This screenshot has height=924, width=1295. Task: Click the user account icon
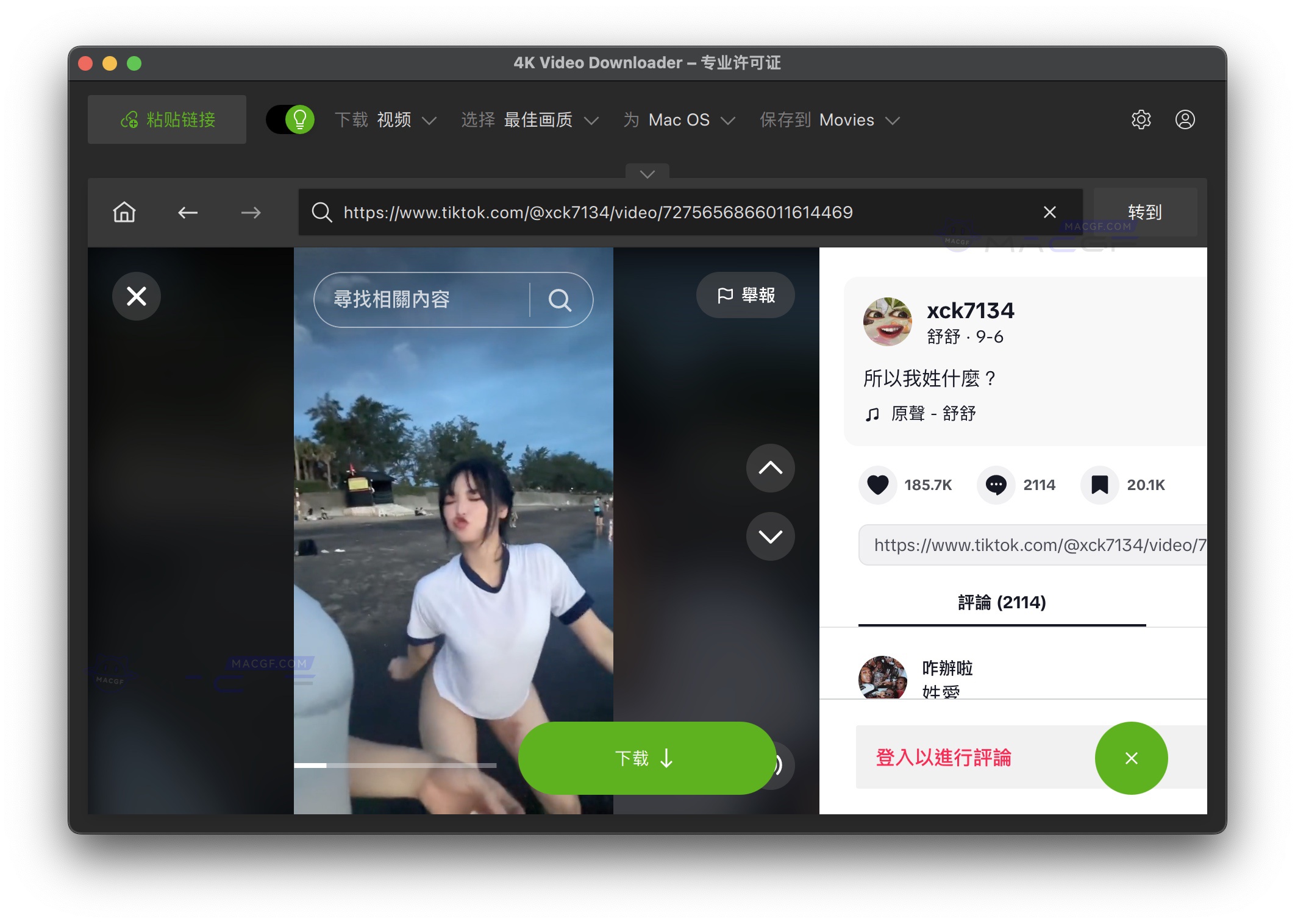[x=1185, y=119]
